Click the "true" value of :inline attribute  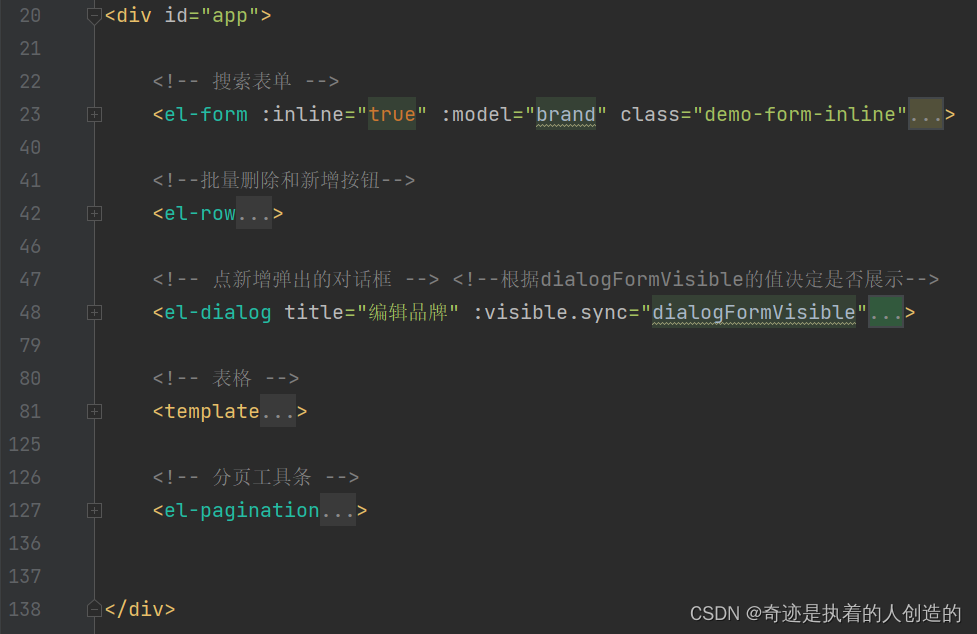click(391, 115)
